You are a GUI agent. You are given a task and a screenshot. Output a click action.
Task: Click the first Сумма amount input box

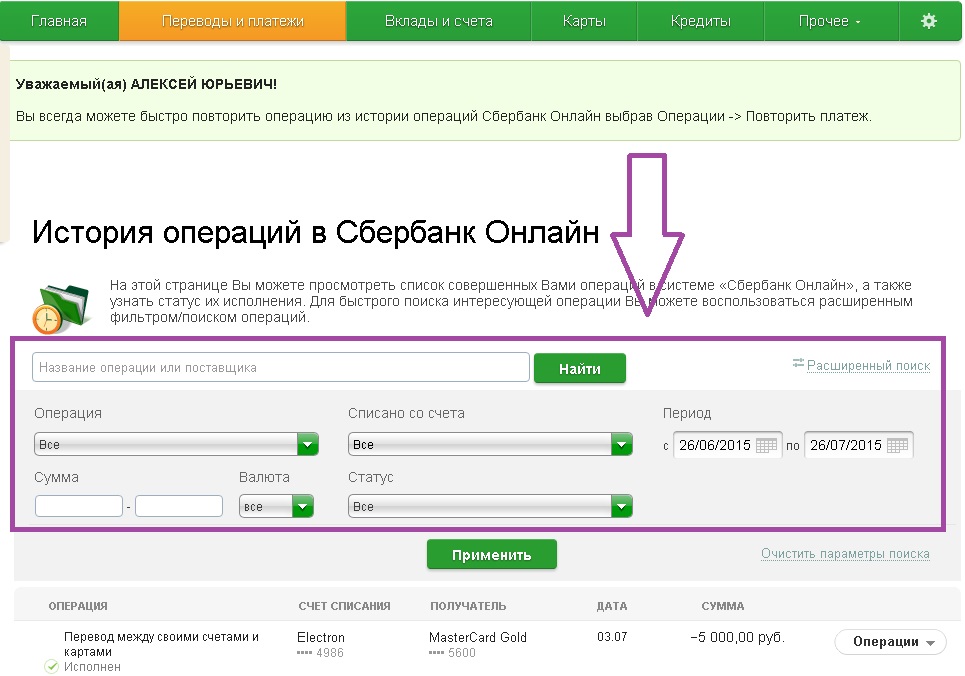coord(78,506)
